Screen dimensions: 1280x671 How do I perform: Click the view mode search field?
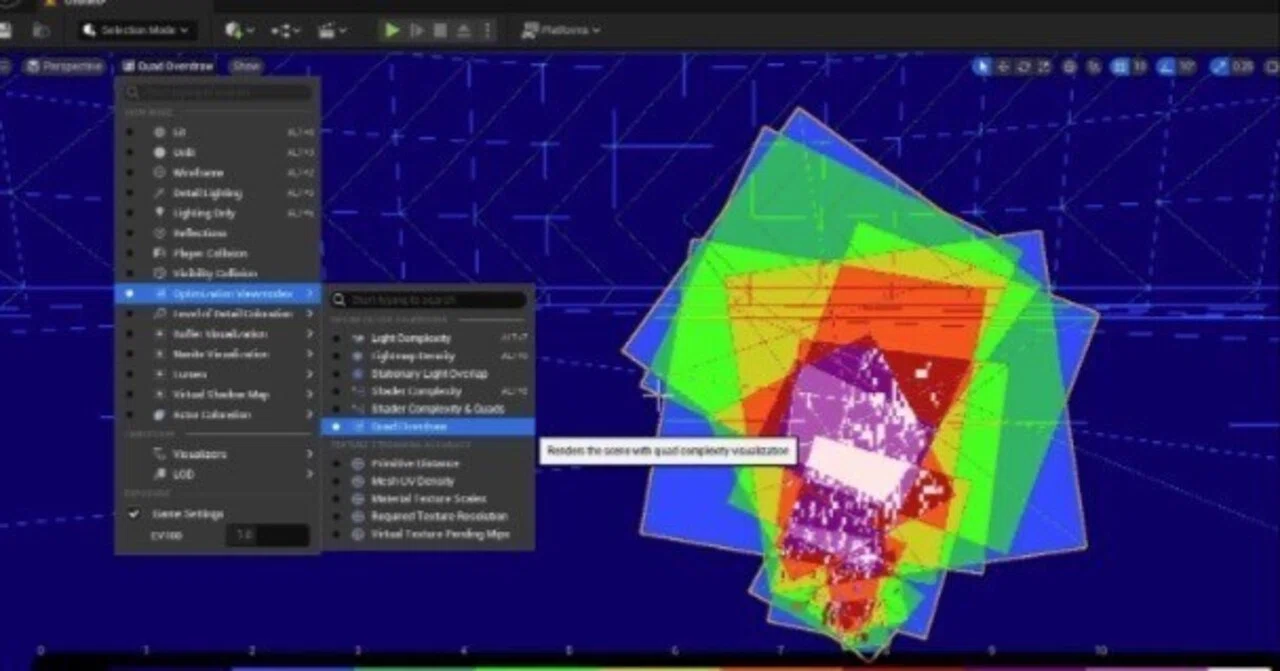tap(217, 92)
